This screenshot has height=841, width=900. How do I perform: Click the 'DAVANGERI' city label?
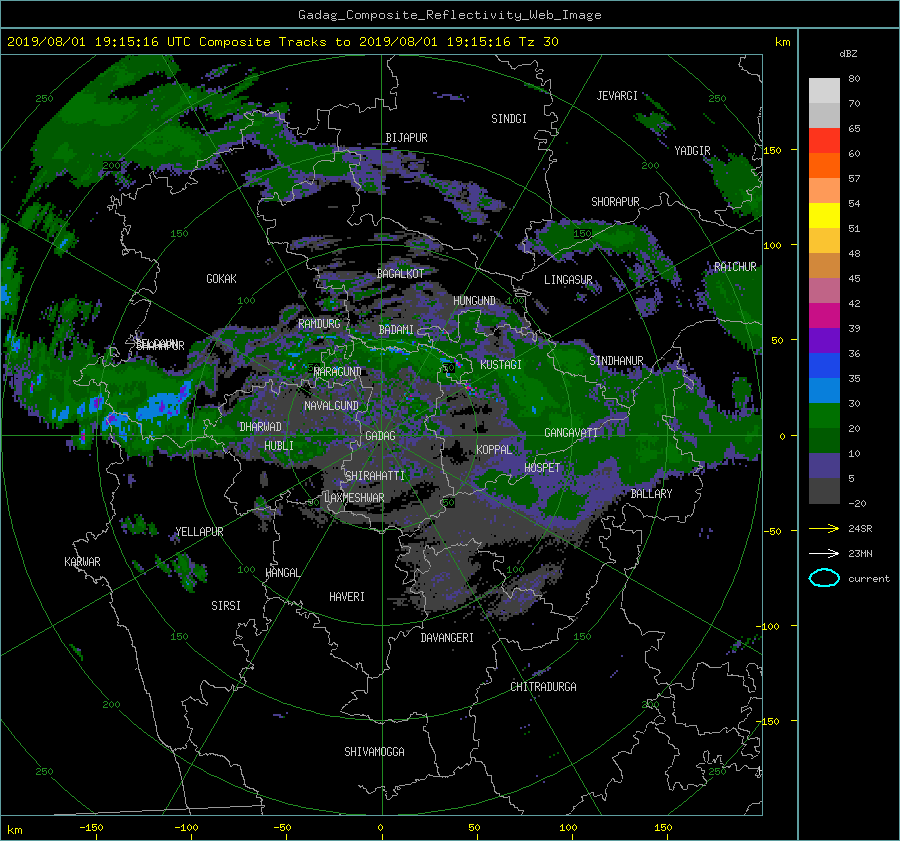447,638
